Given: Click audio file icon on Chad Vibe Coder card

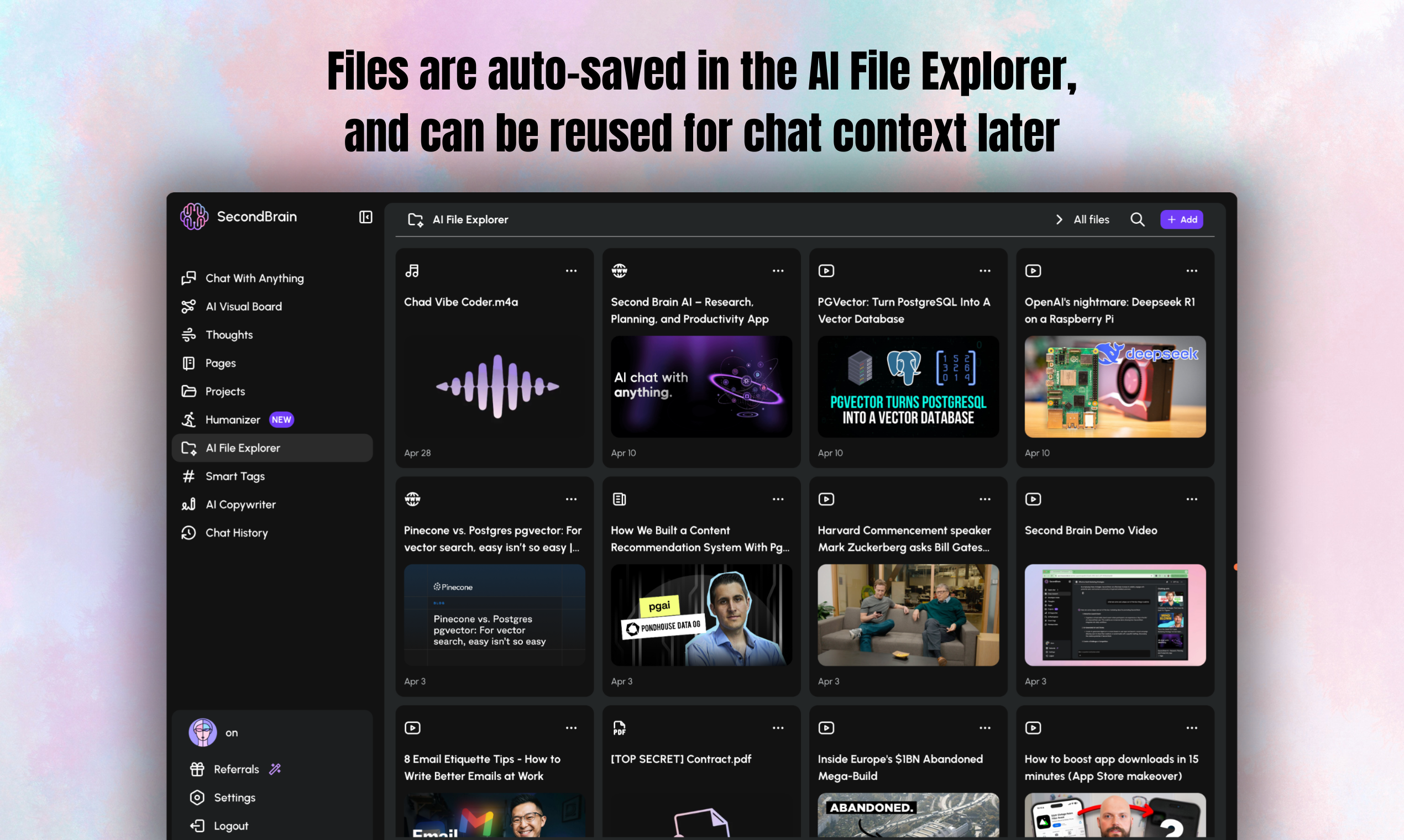Looking at the screenshot, I should tap(412, 271).
